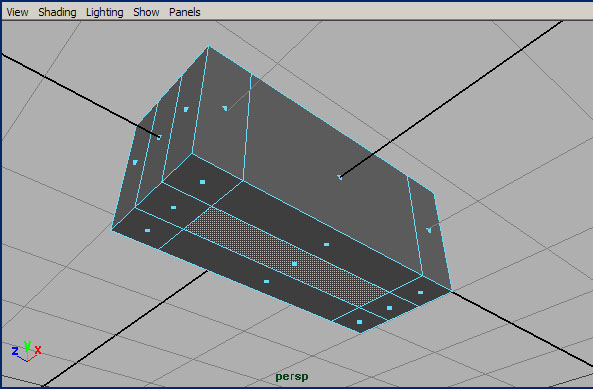Pick the long bottom strip dot above orange face
The height and width of the screenshot is (389, 593).
coord(326,245)
